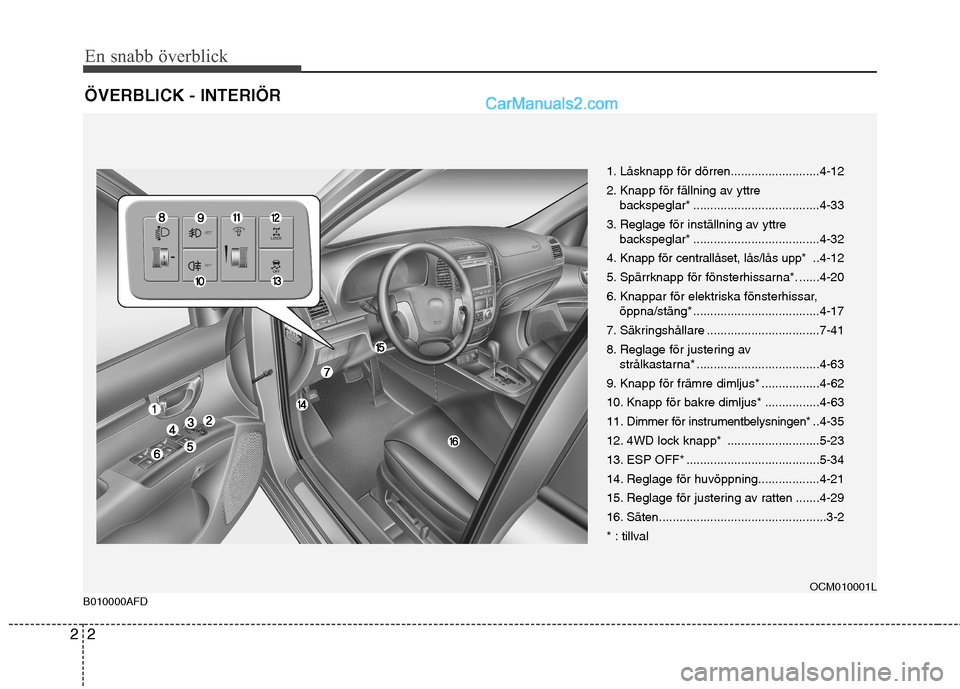The image size is (960, 689).
Task: Click the instrument dimmer icon under callout 11
Action: point(238,232)
